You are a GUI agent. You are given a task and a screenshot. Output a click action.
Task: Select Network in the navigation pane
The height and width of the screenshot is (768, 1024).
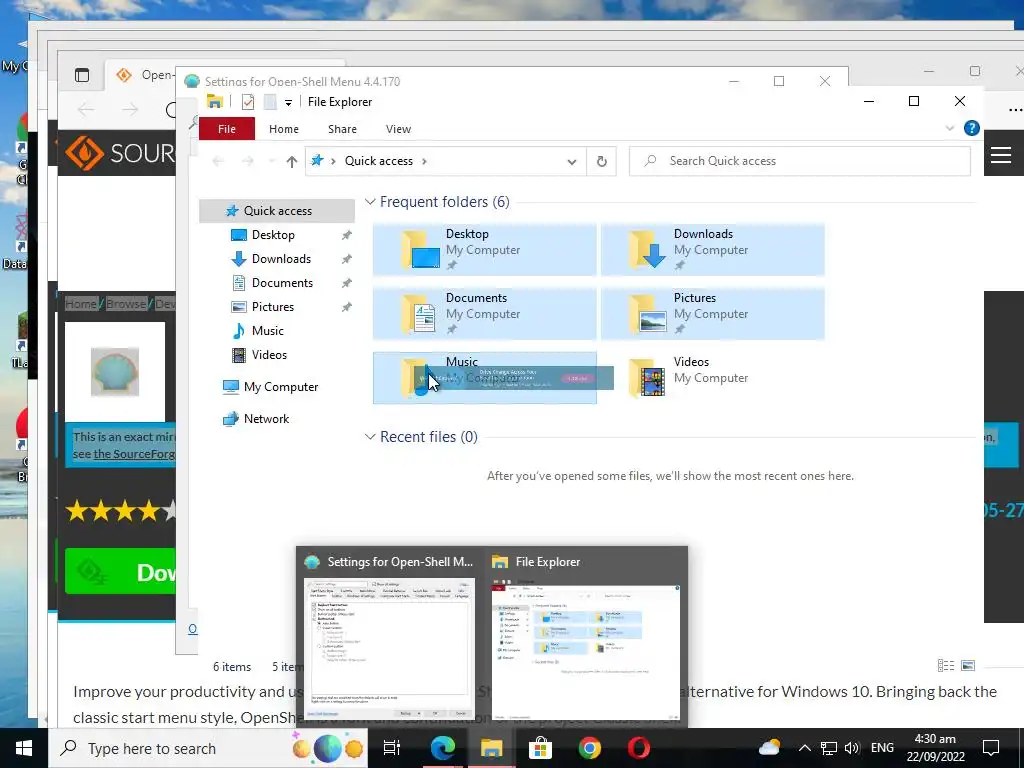pyautogui.click(x=266, y=419)
